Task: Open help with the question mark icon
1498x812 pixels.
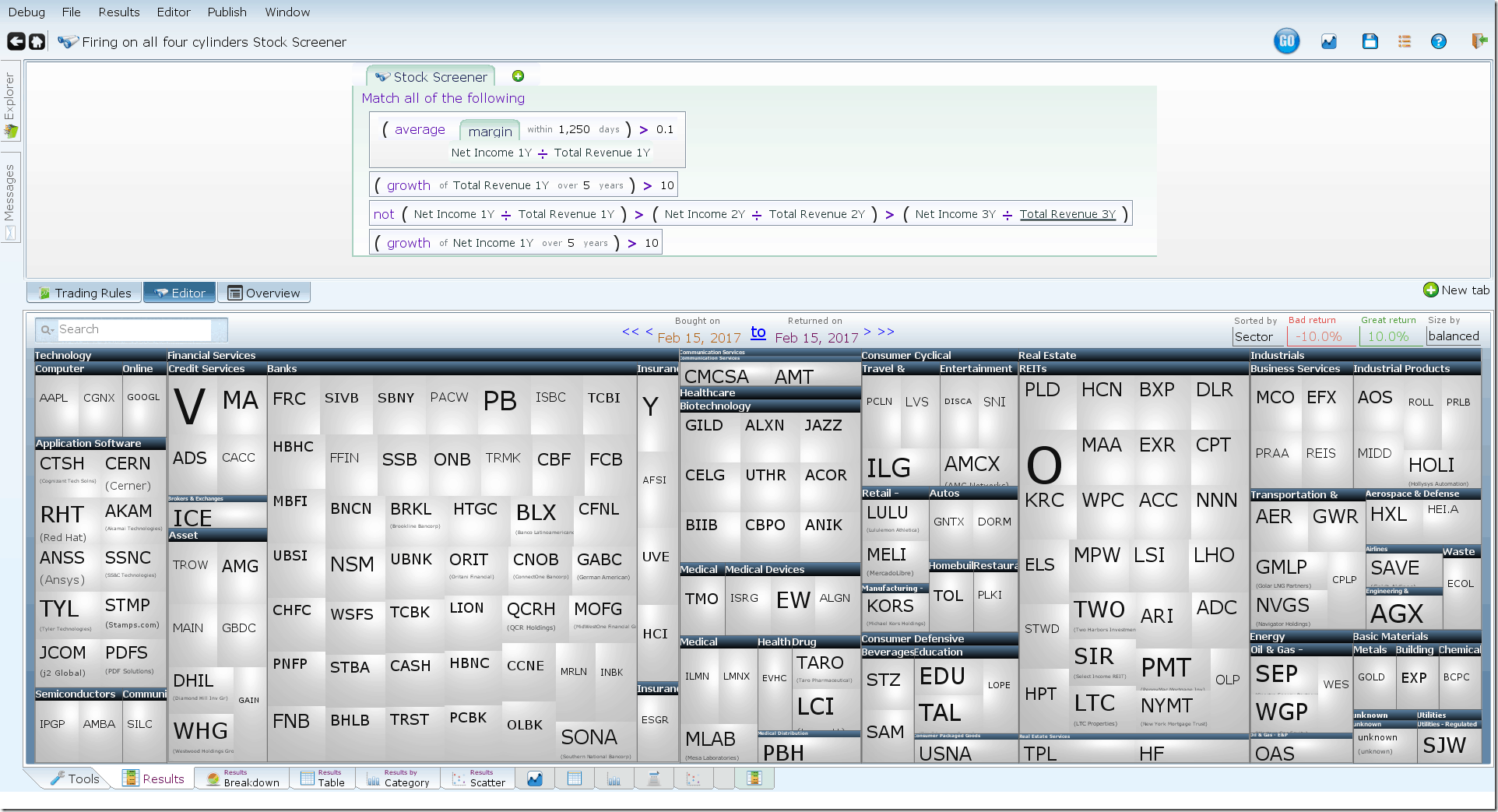Action: click(1439, 42)
